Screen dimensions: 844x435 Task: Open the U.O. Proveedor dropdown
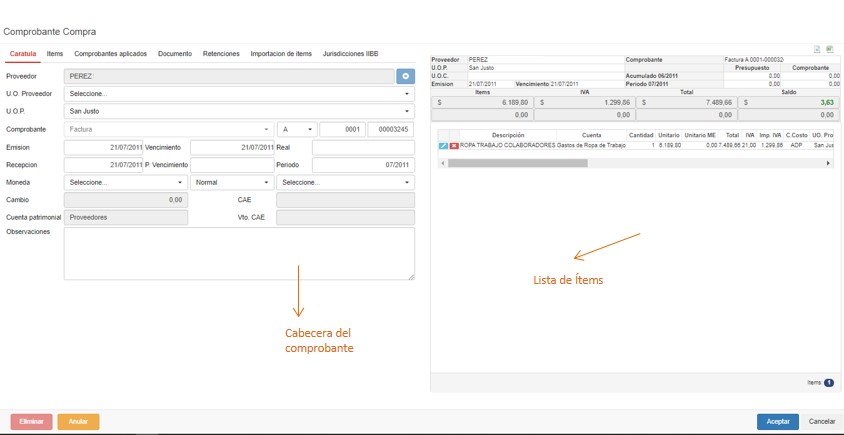(239, 93)
